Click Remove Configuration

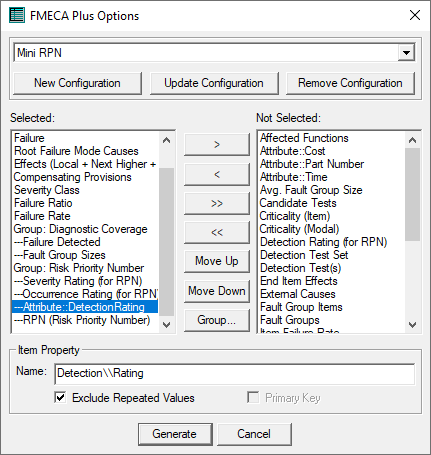tap(350, 83)
